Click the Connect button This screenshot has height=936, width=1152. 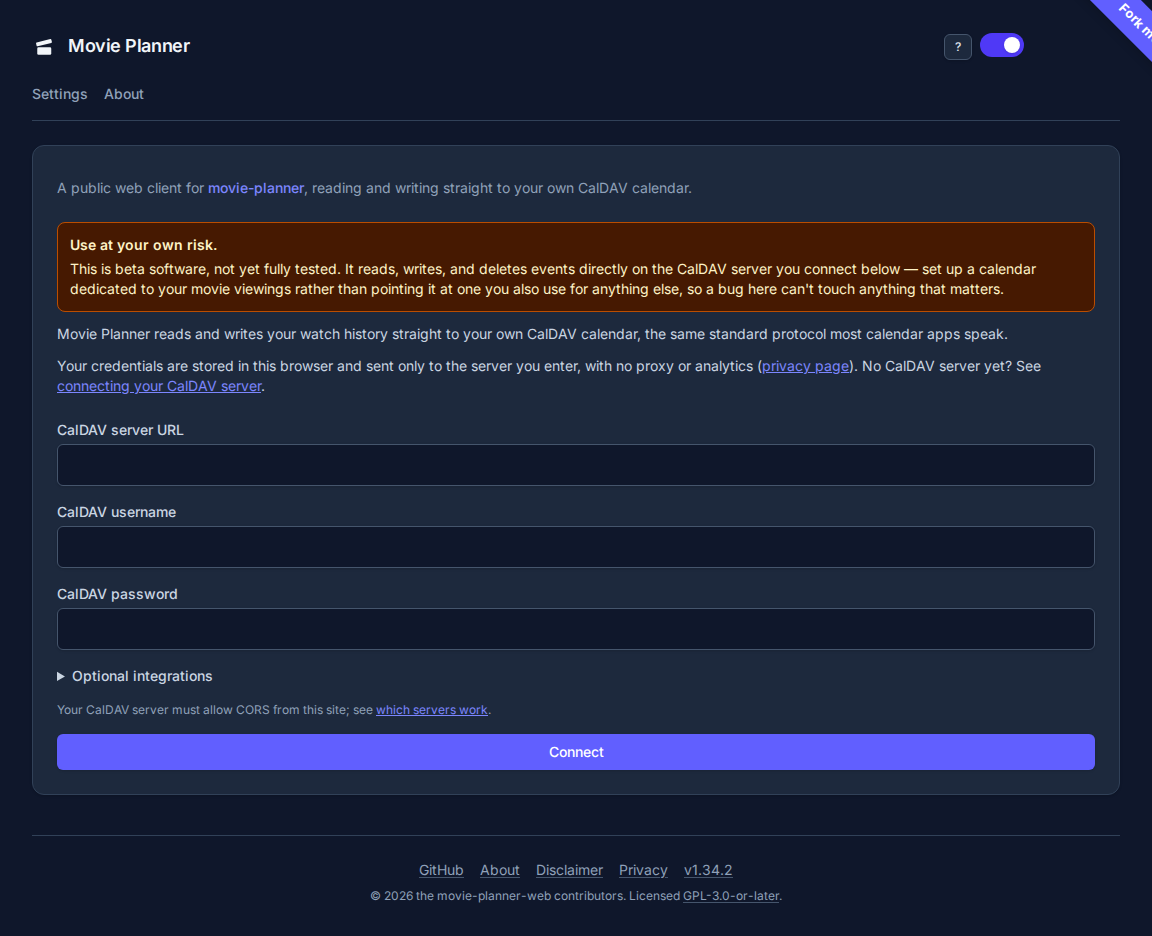coord(576,752)
